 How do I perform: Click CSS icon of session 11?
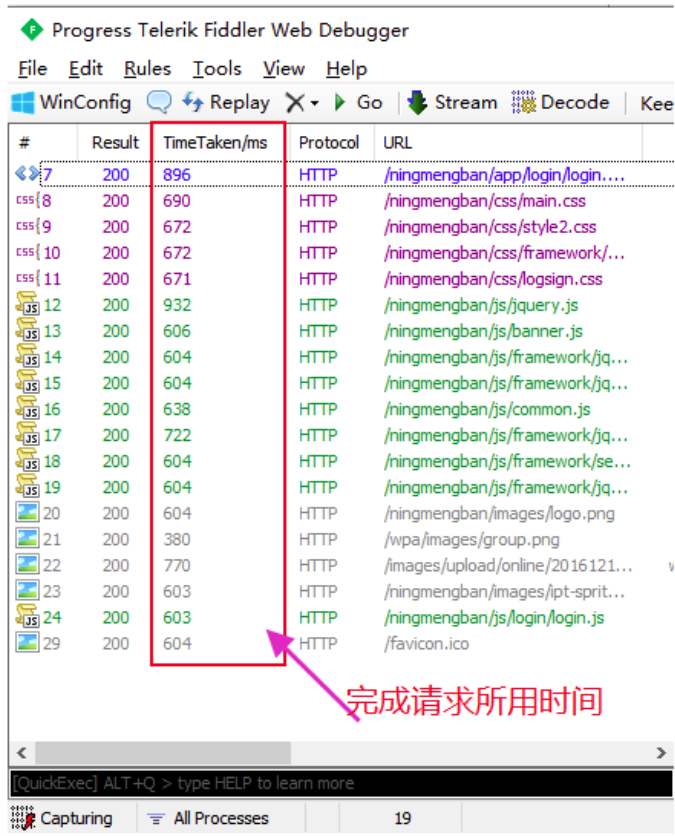coord(28,278)
